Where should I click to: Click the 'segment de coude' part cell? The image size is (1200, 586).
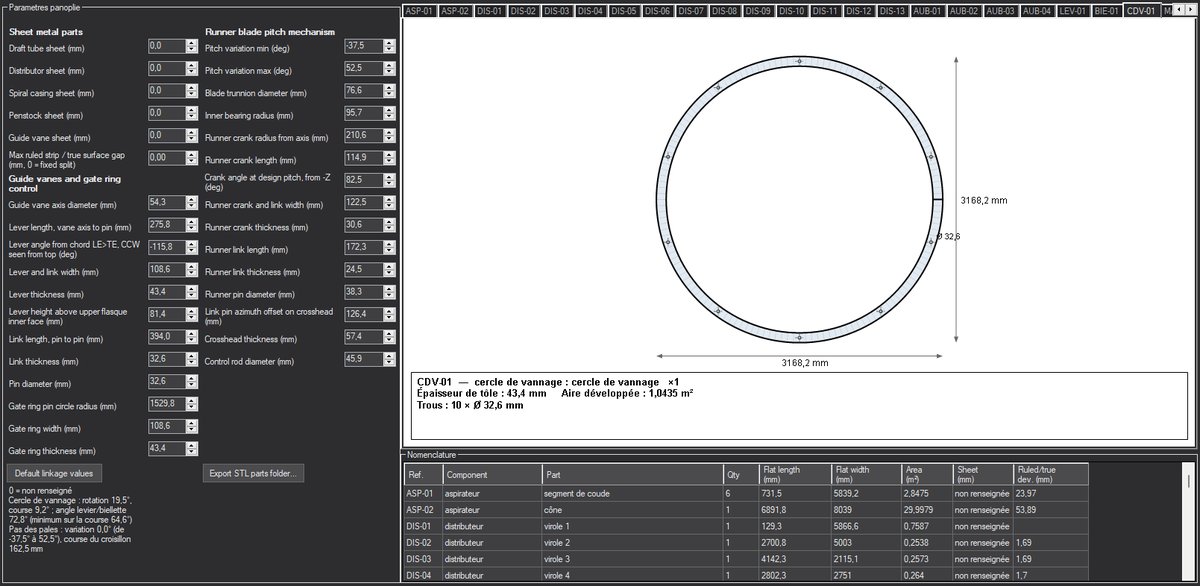(632, 493)
